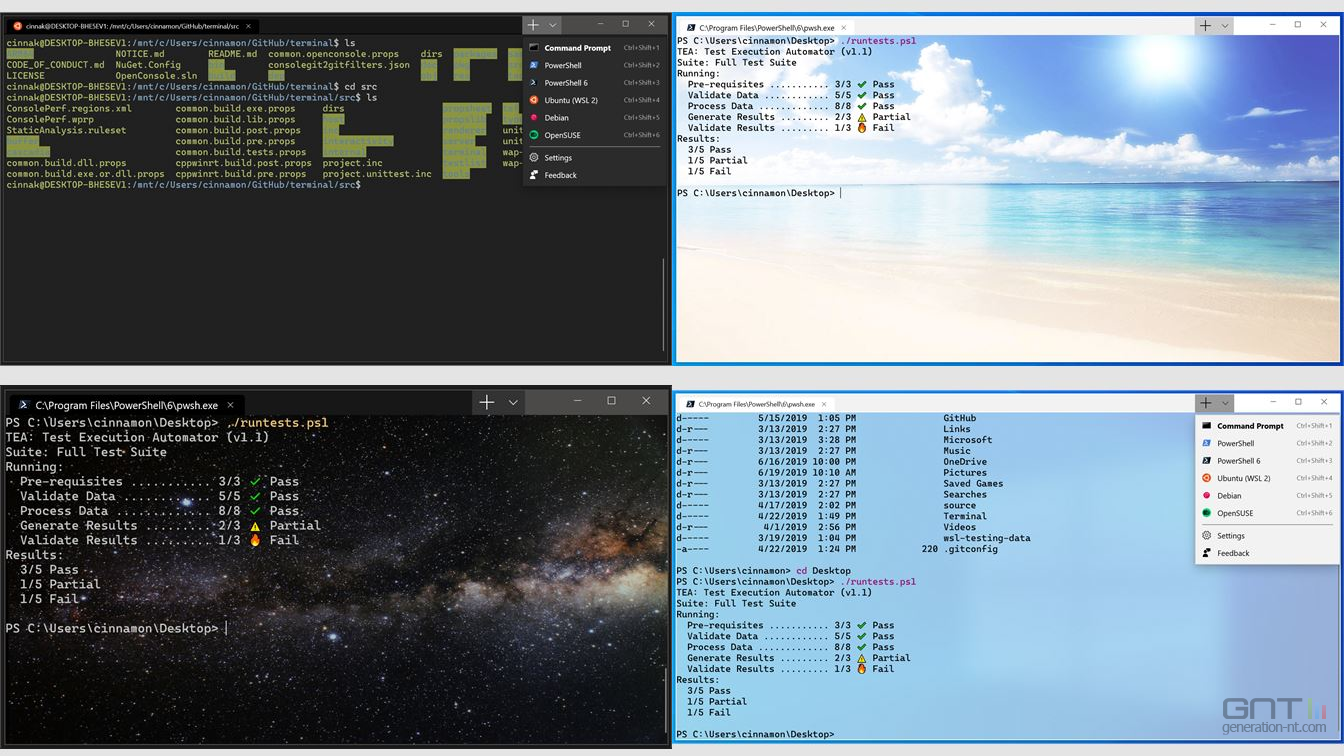Click new tab plus in beach-background terminal
The width and height of the screenshot is (1344, 756).
tap(1205, 25)
